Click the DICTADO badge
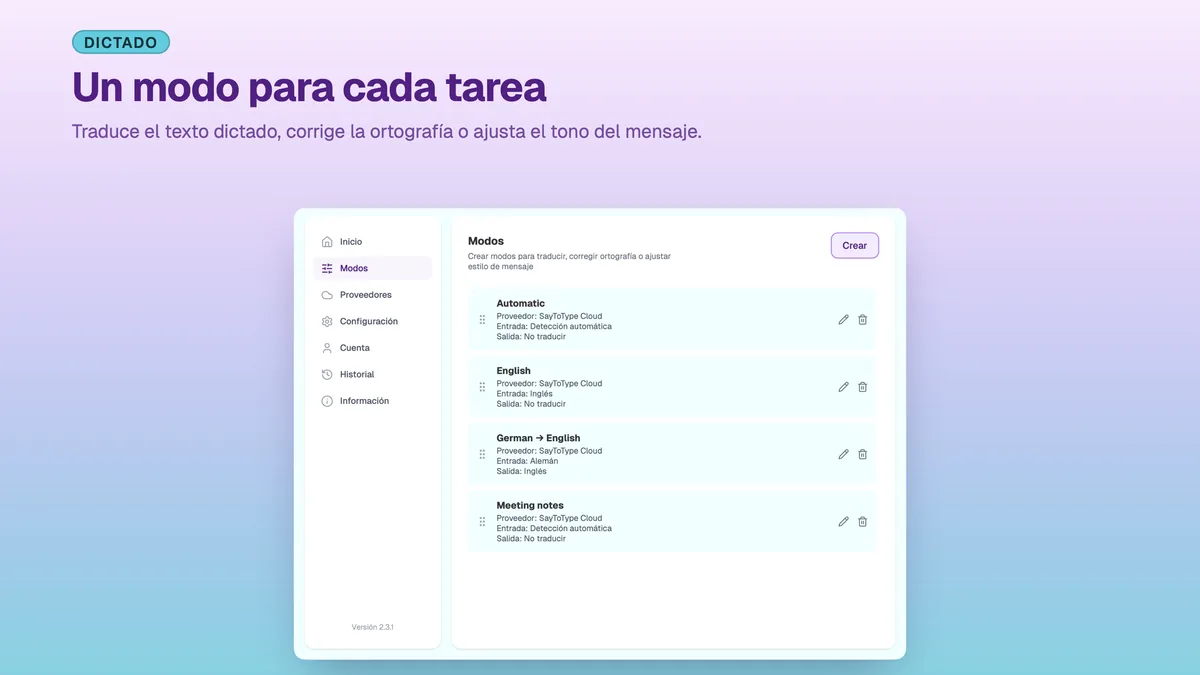Viewport: 1200px width, 675px height. click(x=121, y=42)
